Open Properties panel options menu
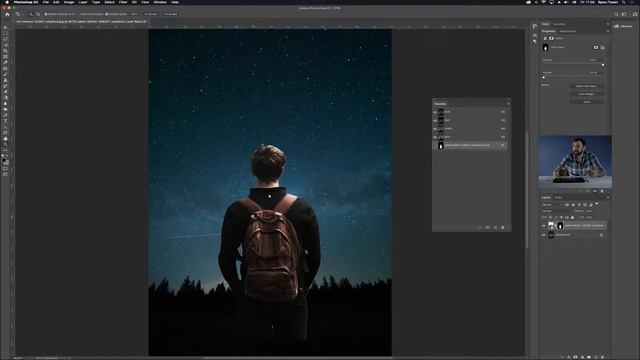The height and width of the screenshot is (360, 640). 608,31
